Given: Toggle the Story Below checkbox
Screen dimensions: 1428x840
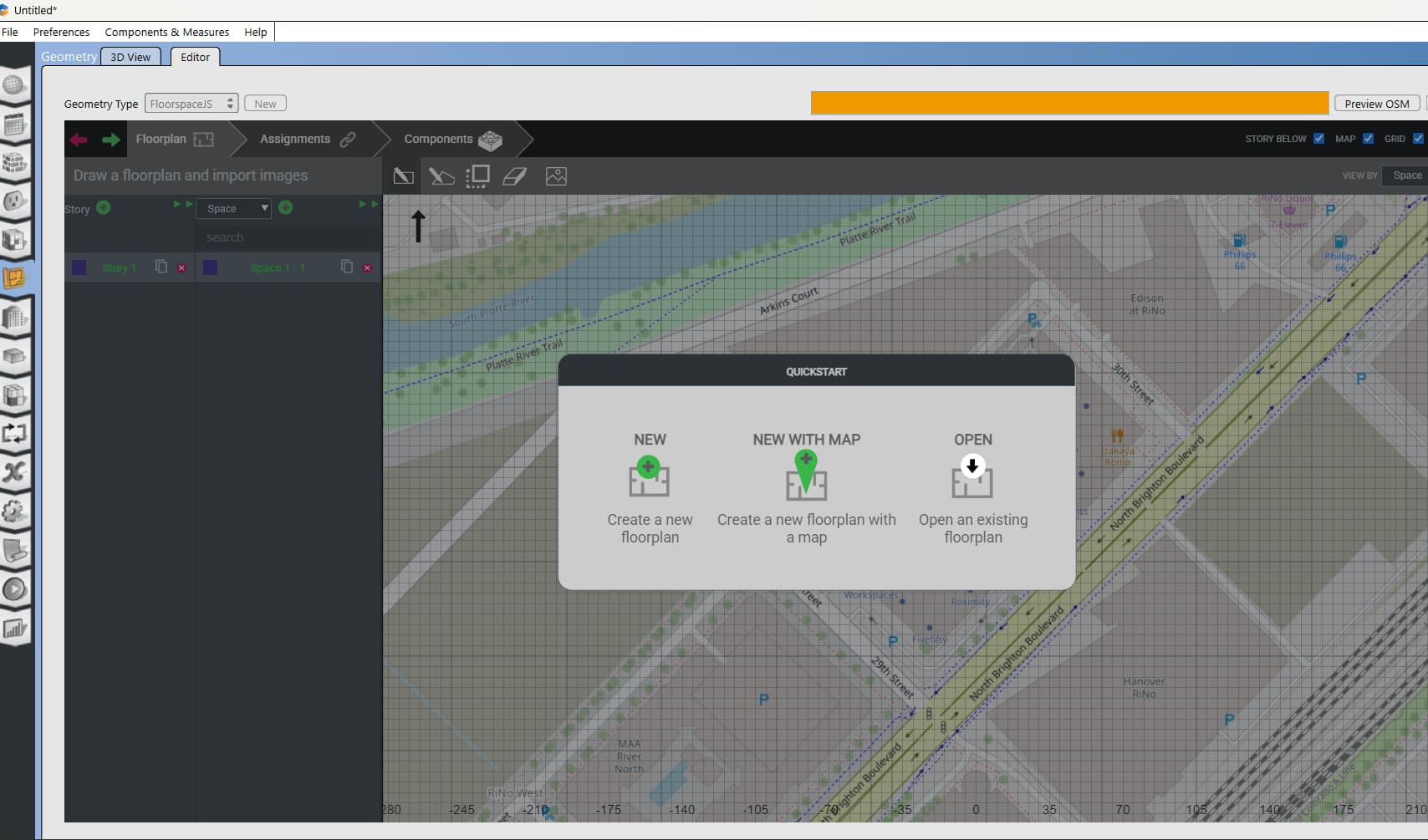Looking at the screenshot, I should (1318, 139).
